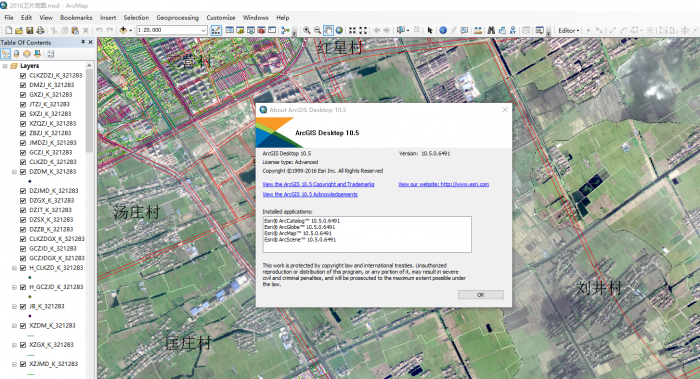The height and width of the screenshot is (379, 700).
Task: Open the Search window icon
Action: click(250, 30)
